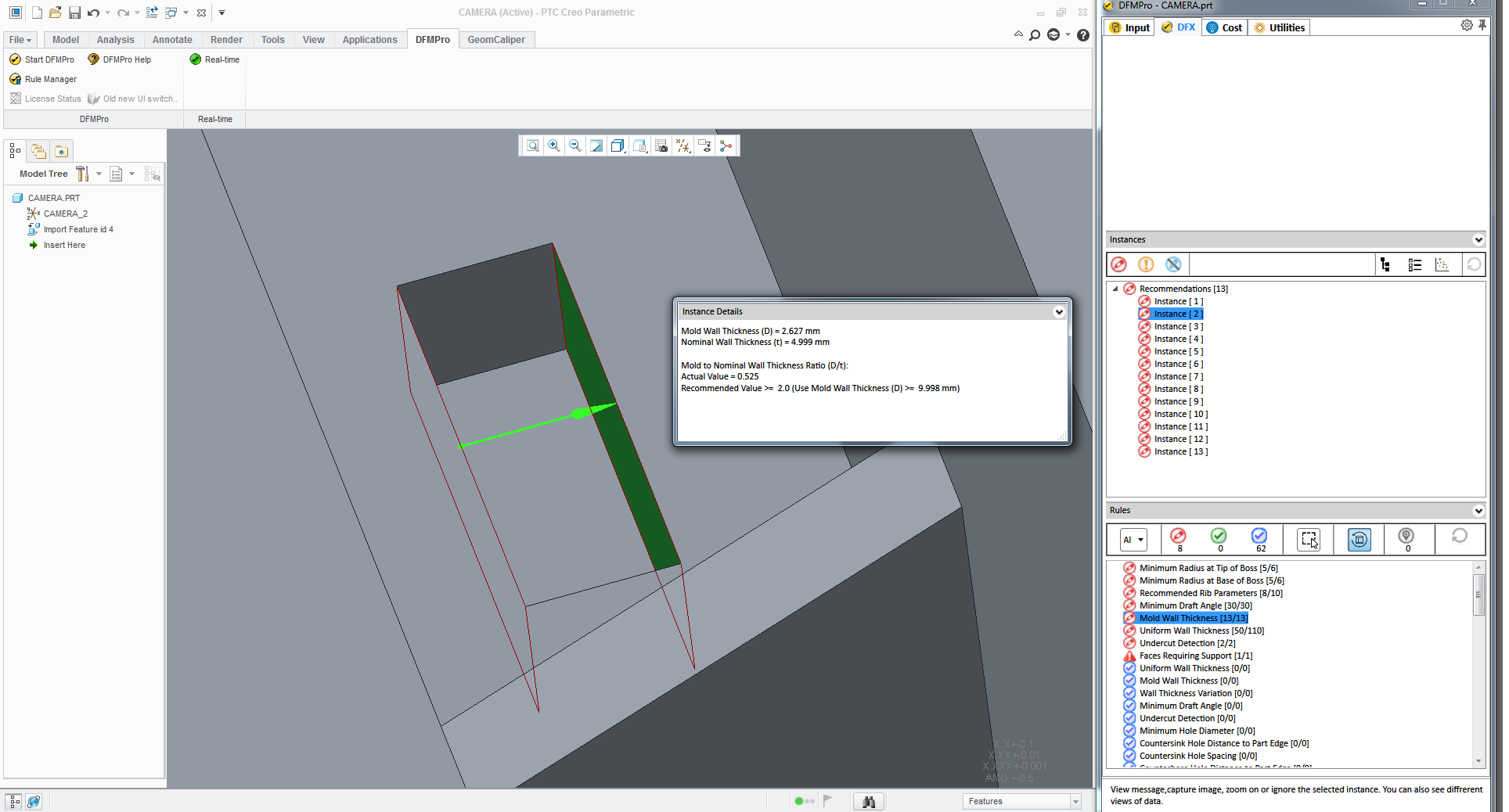Image resolution: width=1509 pixels, height=812 pixels.
Task: Click the Zoom Out magnifier icon
Action: coord(575,146)
